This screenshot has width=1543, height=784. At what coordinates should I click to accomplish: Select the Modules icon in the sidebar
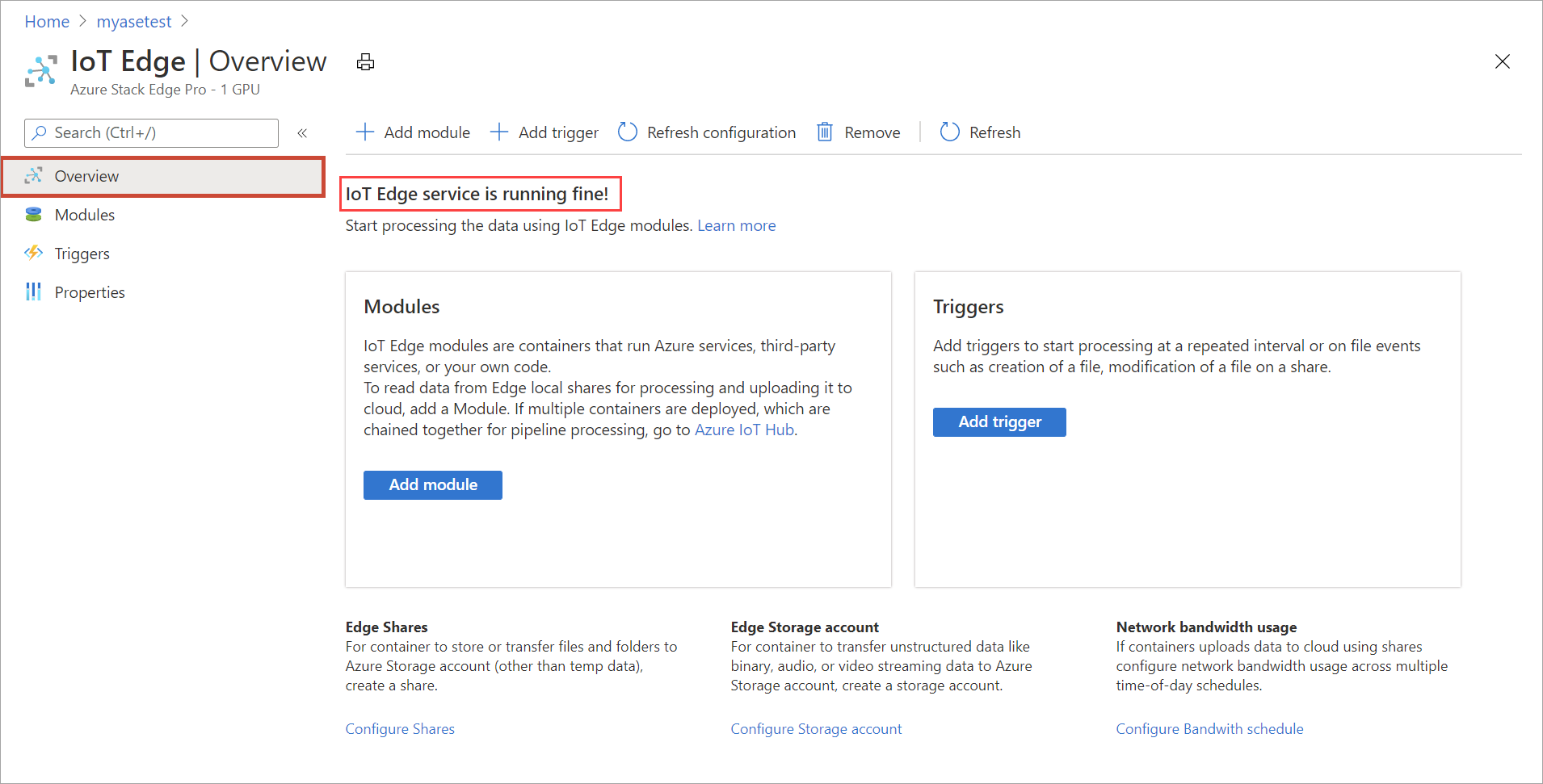tap(33, 214)
